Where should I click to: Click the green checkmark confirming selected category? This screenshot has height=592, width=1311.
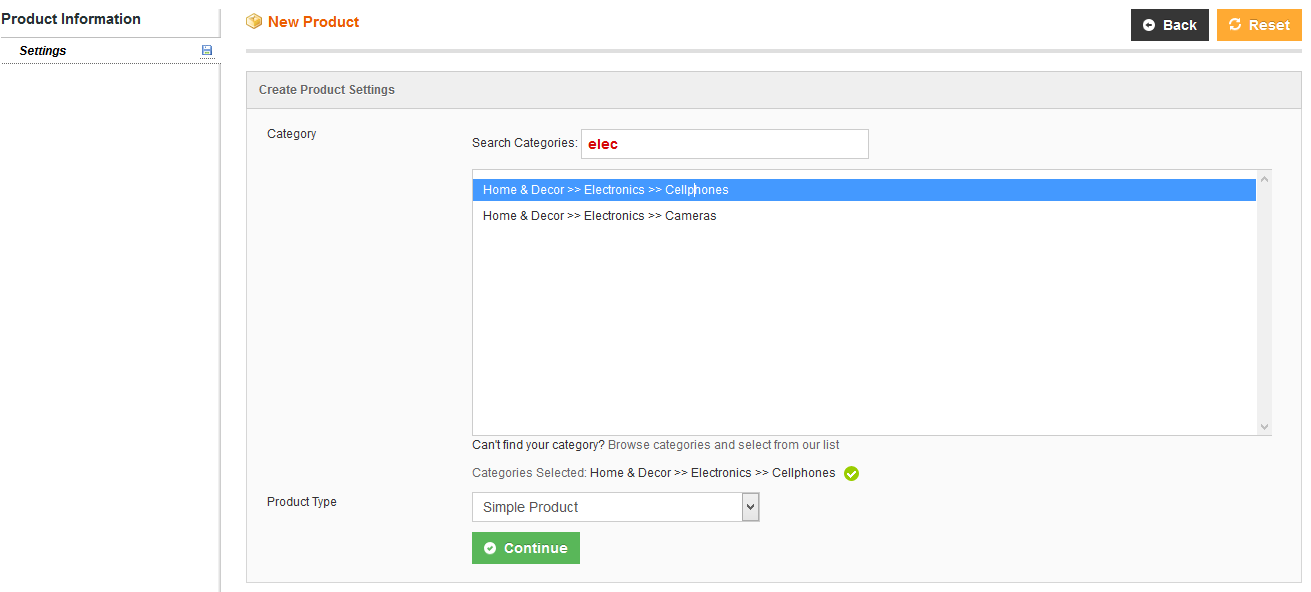(x=851, y=473)
